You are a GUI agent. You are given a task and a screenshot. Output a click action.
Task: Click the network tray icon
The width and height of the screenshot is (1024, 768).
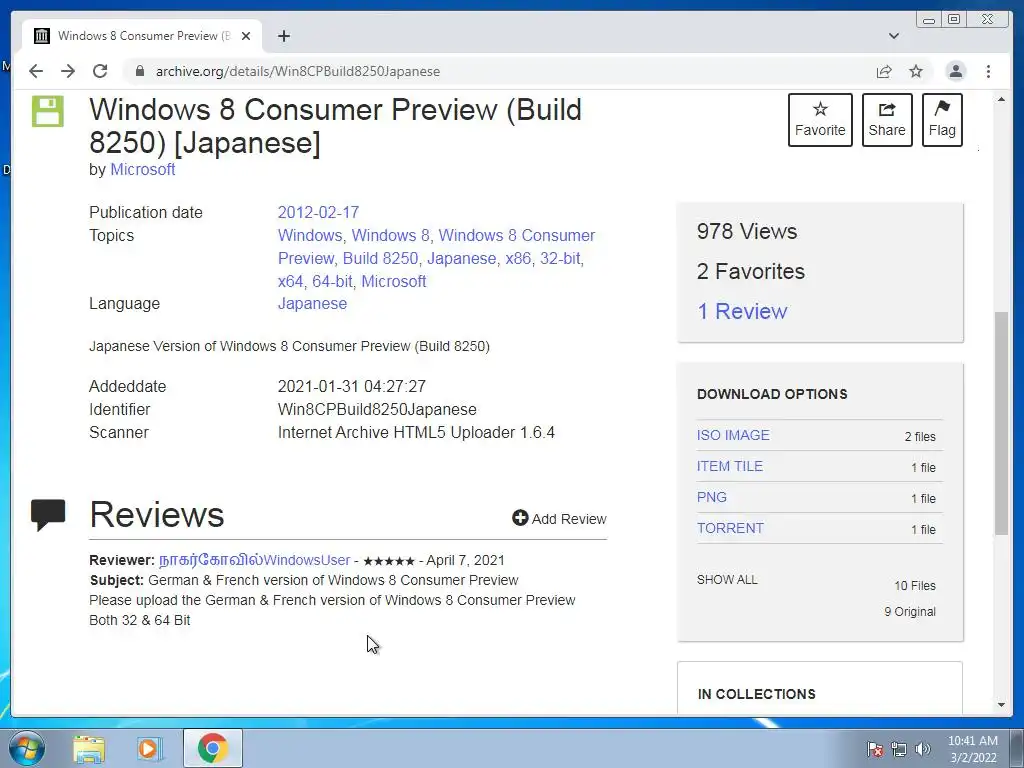[x=899, y=749]
